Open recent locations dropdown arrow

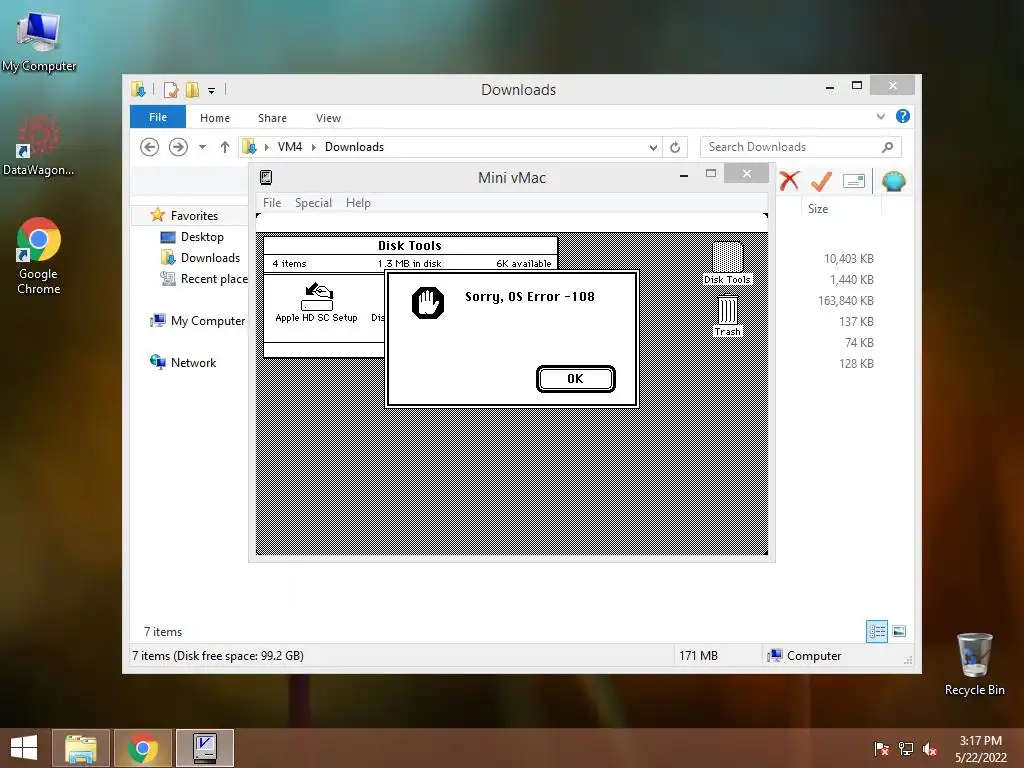[x=202, y=147]
